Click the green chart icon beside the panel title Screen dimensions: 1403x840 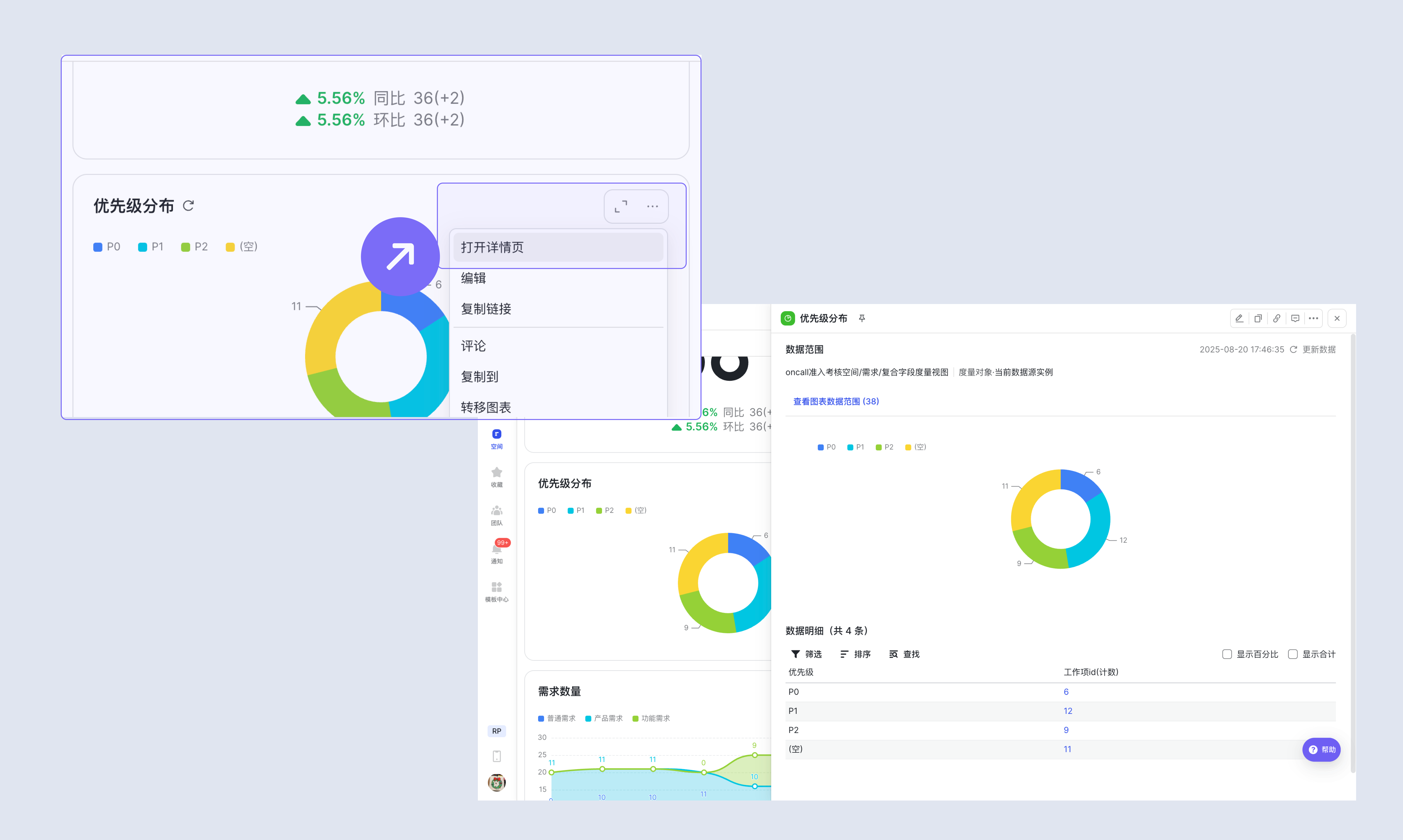tap(788, 318)
